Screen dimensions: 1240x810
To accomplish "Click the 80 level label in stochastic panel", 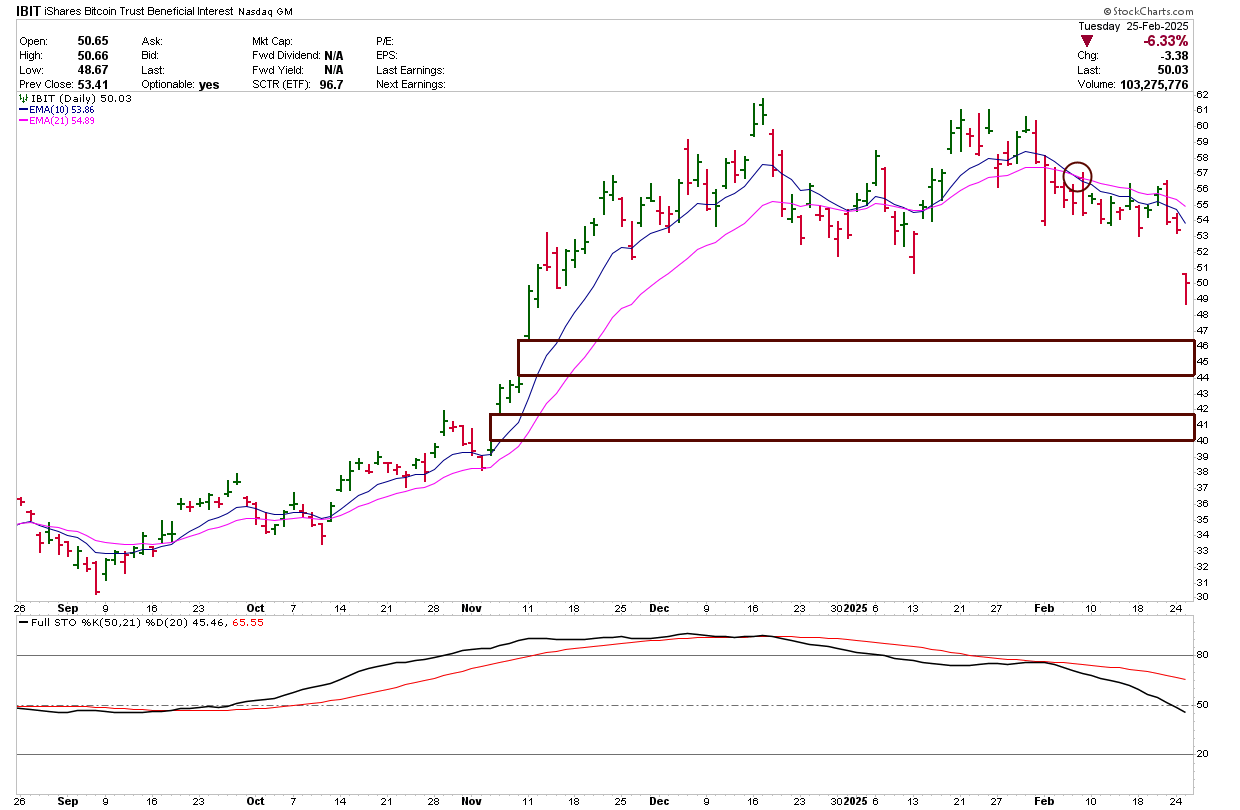I will click(1203, 656).
